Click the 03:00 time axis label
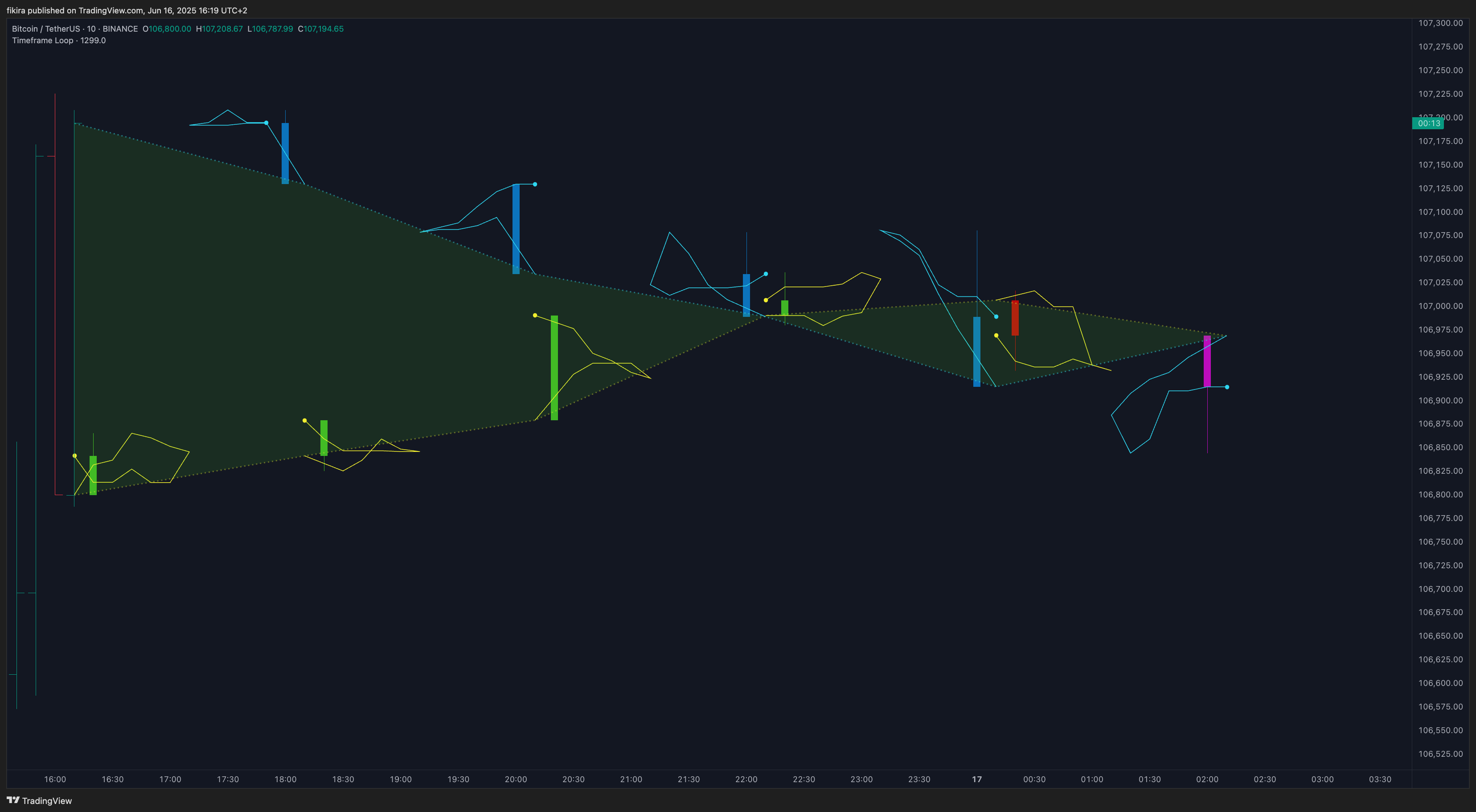 click(1322, 779)
